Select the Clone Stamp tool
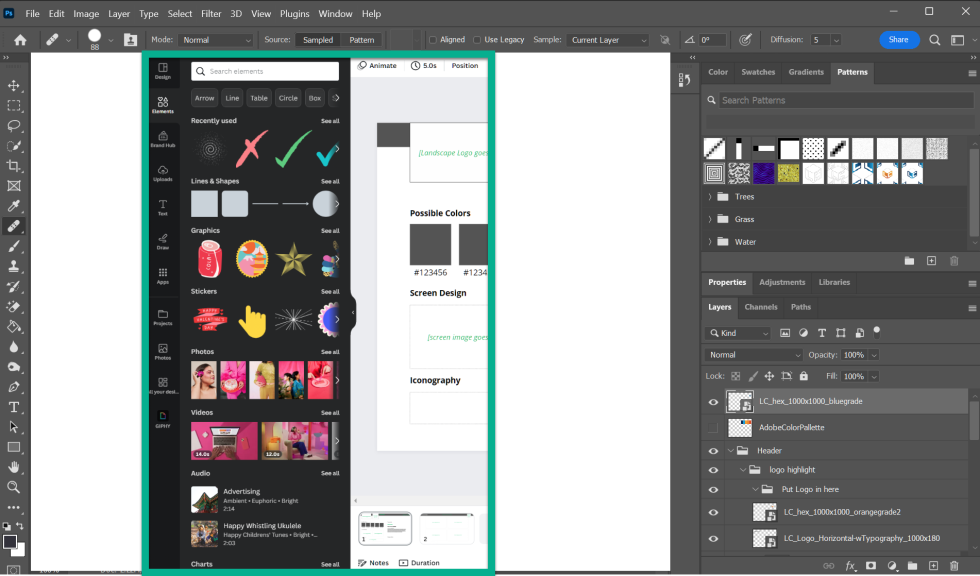This screenshot has height=576, width=980. coord(14,266)
